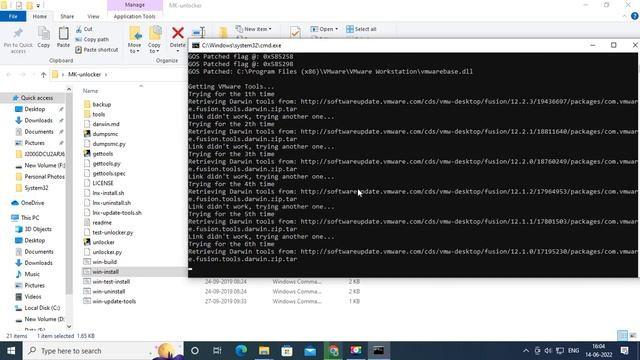
Task: Switch to Share ribbon tab
Action: [67, 16]
